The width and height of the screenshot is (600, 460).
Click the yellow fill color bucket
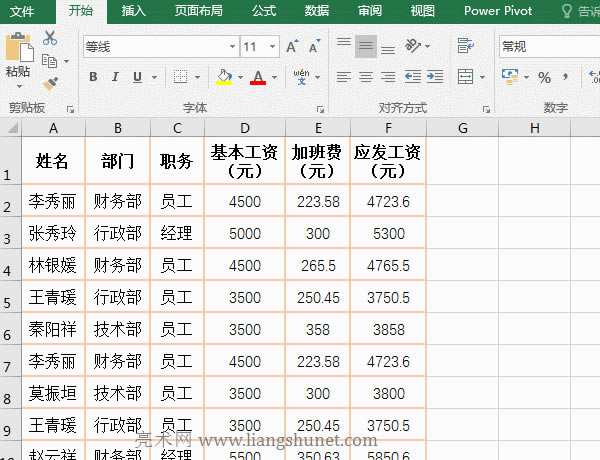[x=223, y=77]
